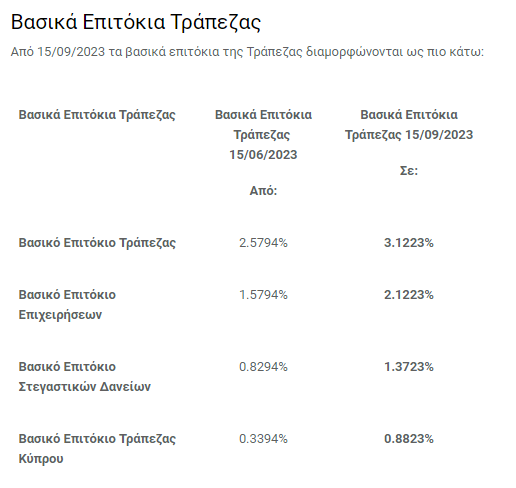516x488 pixels.
Task: Click the page heading Βασικά Επιτόκια Τράπεζας
Action: coord(136,23)
